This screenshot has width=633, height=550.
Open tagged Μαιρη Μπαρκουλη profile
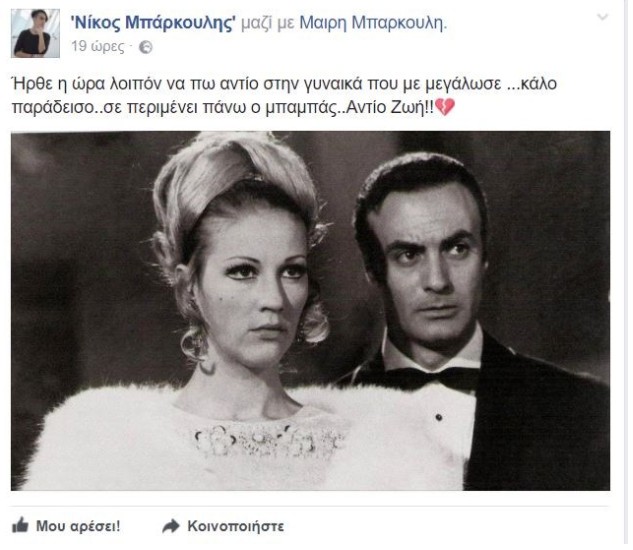(x=373, y=23)
